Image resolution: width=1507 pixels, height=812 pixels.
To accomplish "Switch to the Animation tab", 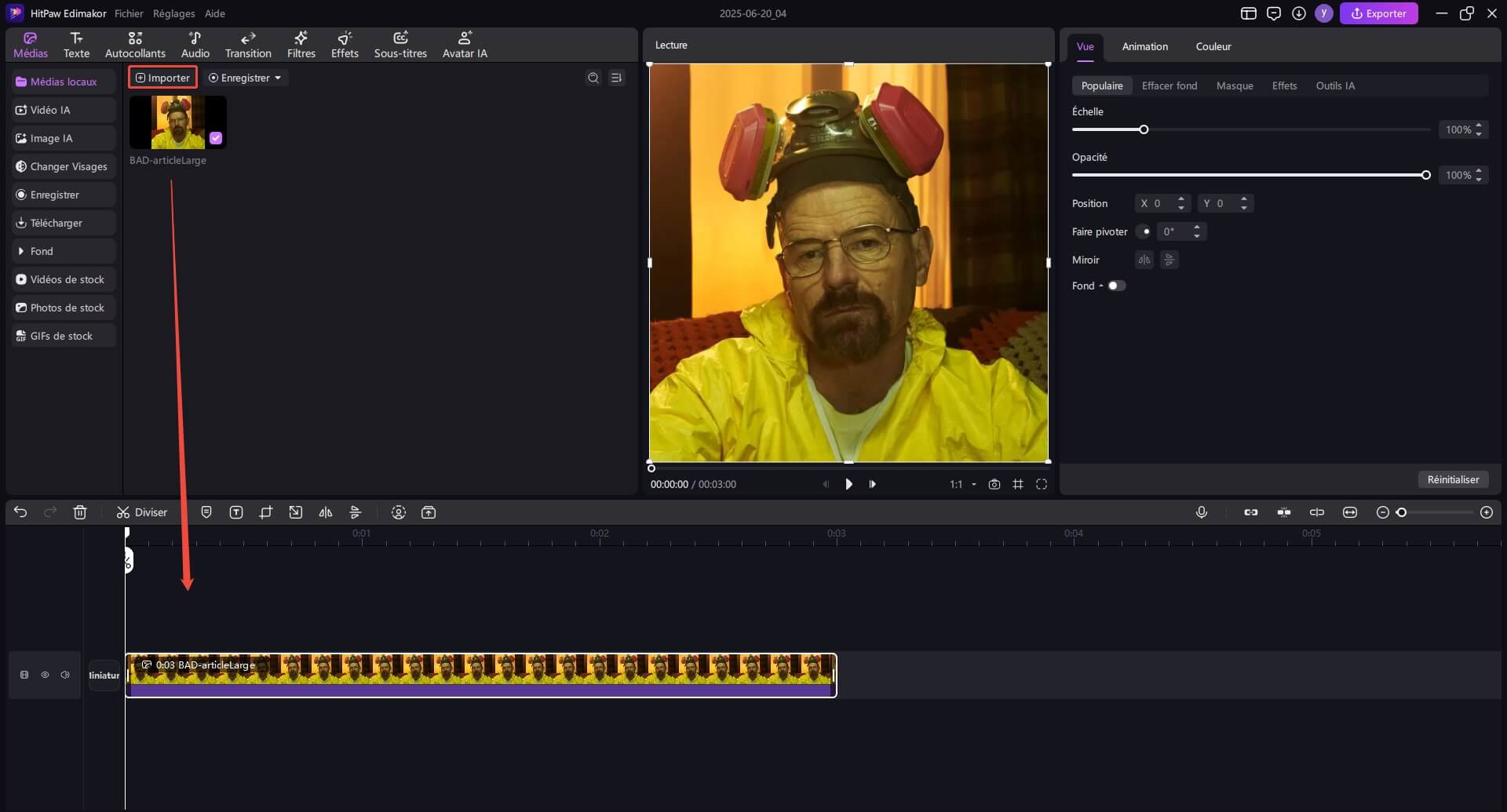I will 1144,46.
